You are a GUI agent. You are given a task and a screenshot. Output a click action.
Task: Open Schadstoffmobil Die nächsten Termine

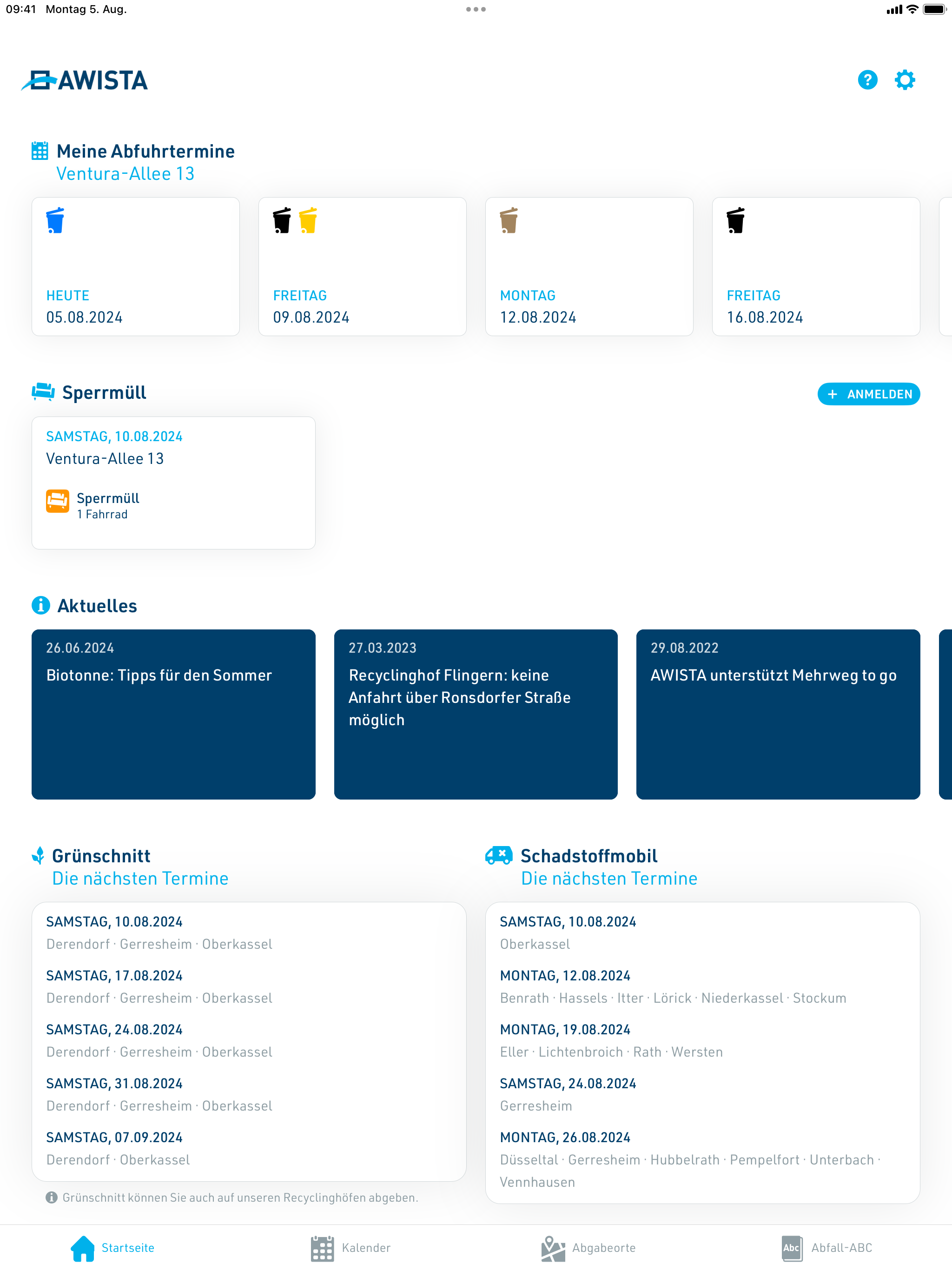pyautogui.click(x=609, y=878)
